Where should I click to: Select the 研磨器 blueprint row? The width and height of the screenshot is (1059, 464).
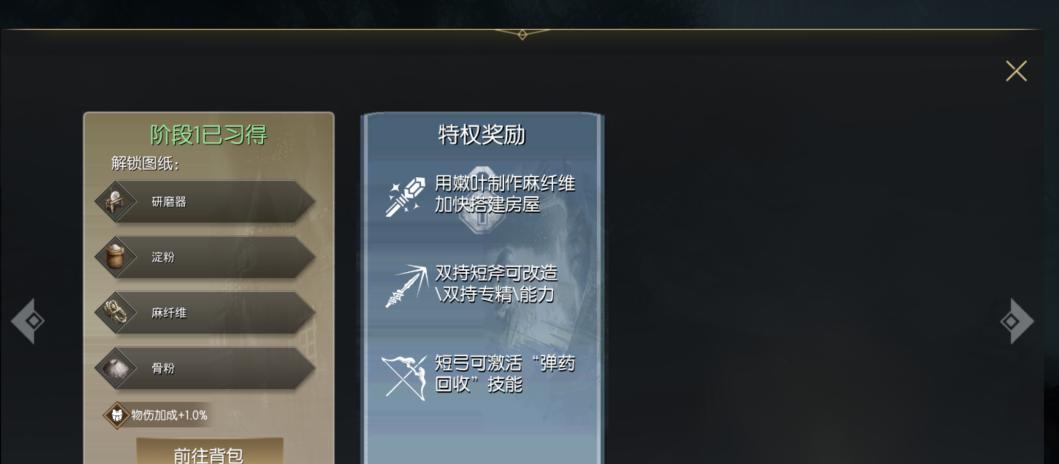[205, 201]
